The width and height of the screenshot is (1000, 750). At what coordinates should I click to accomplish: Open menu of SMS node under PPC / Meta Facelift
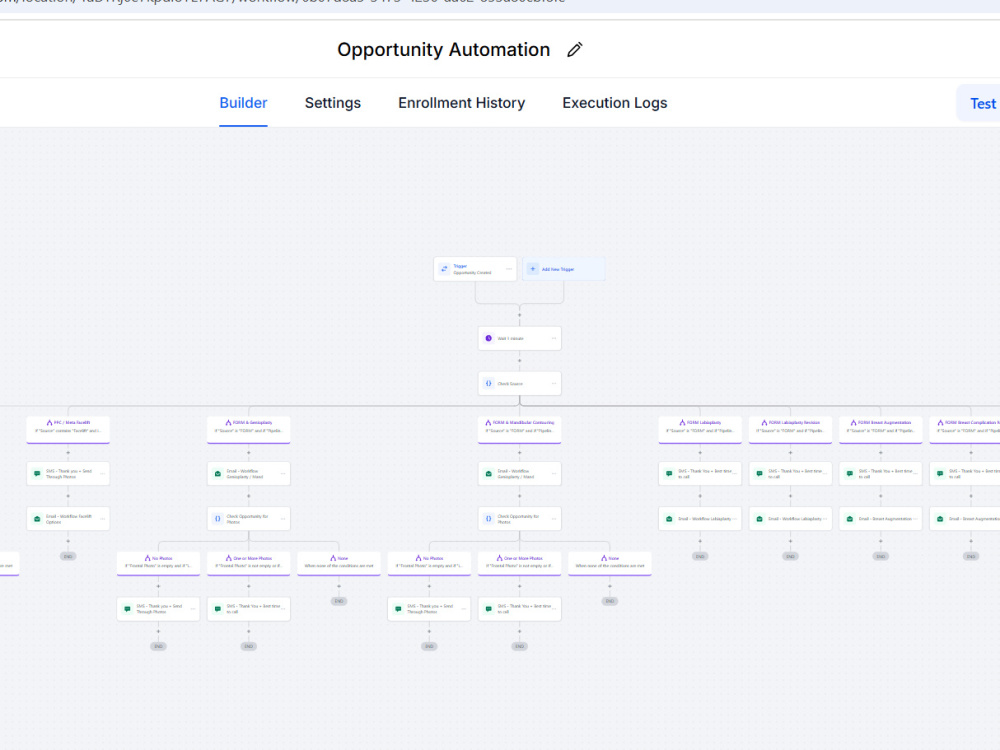click(x=103, y=474)
